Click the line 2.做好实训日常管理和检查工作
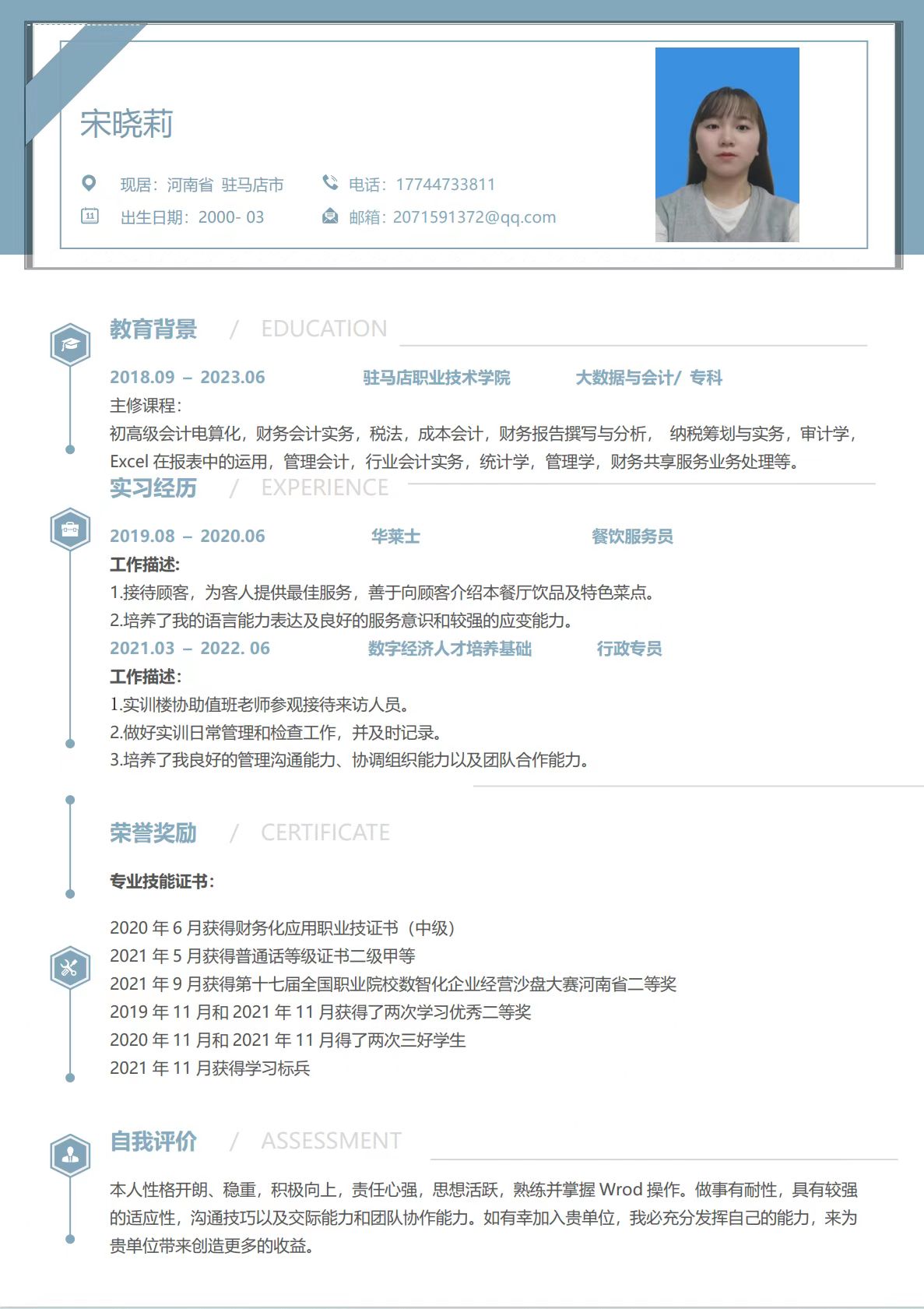Viewport: 924px width, 1309px height. click(x=276, y=733)
